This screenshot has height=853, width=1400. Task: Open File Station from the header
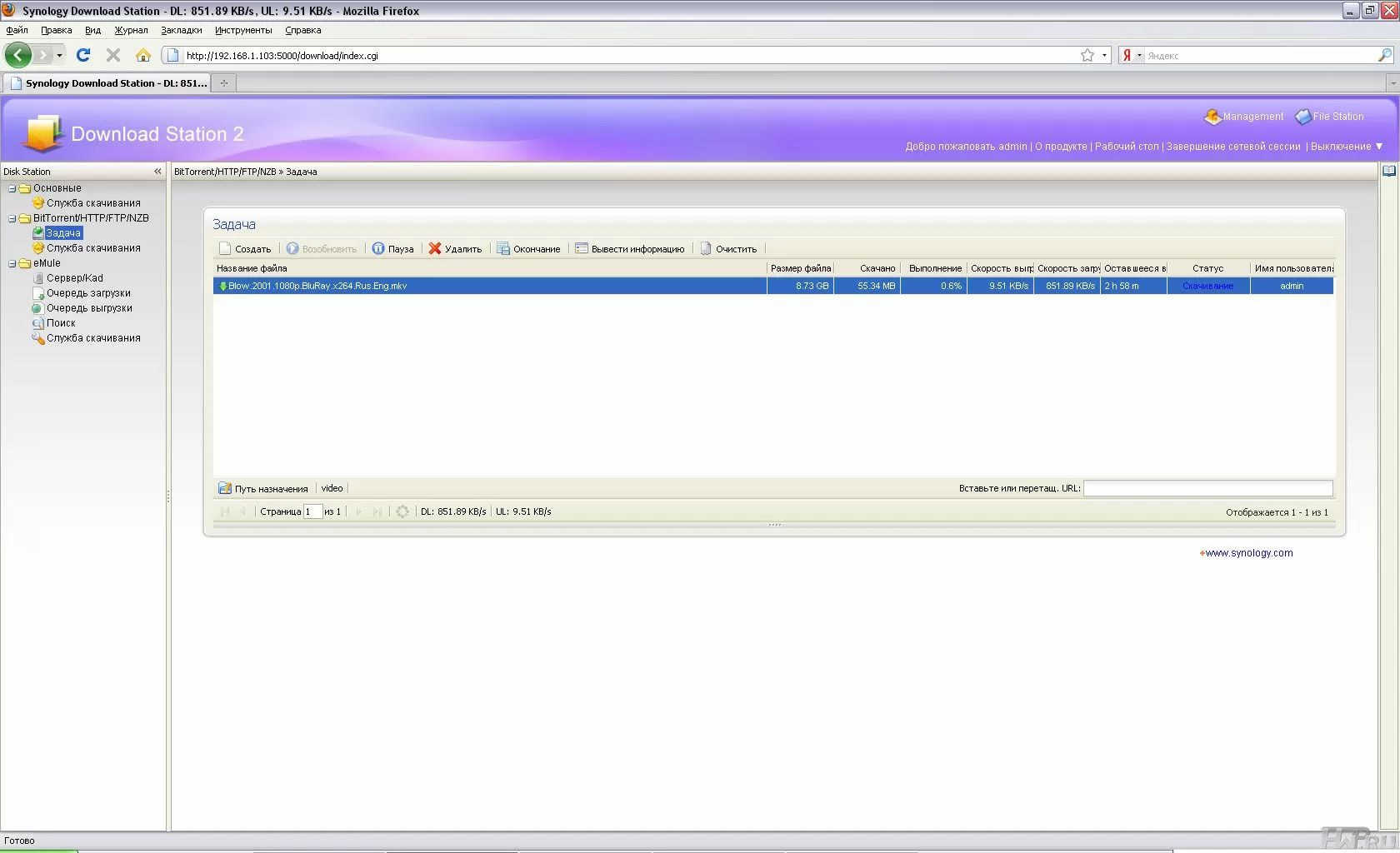pyautogui.click(x=1330, y=117)
